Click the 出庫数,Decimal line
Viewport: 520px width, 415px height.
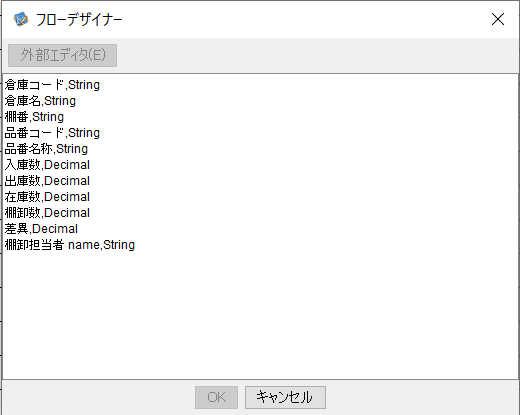[47, 181]
